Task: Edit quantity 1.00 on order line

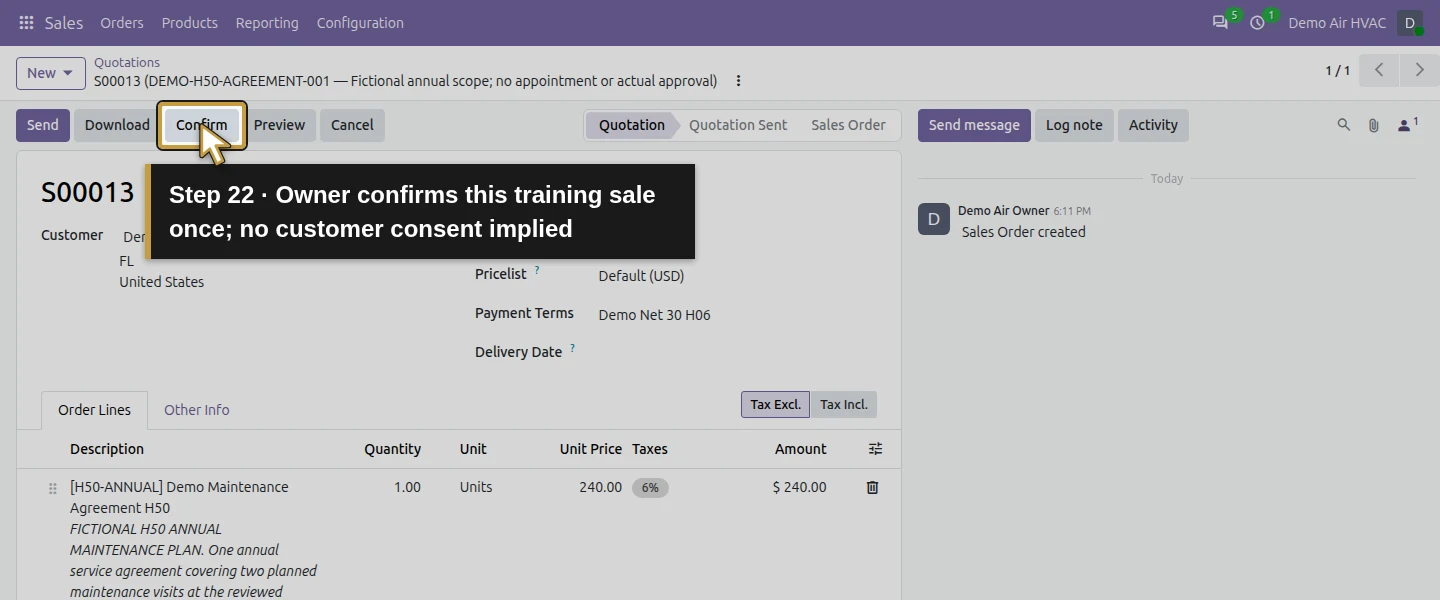Action: (407, 487)
